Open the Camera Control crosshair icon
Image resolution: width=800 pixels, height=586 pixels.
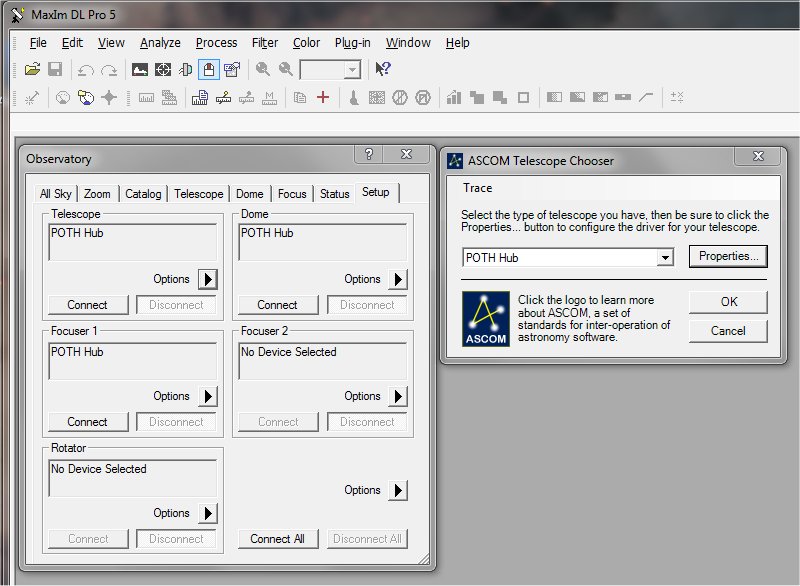coord(163,69)
